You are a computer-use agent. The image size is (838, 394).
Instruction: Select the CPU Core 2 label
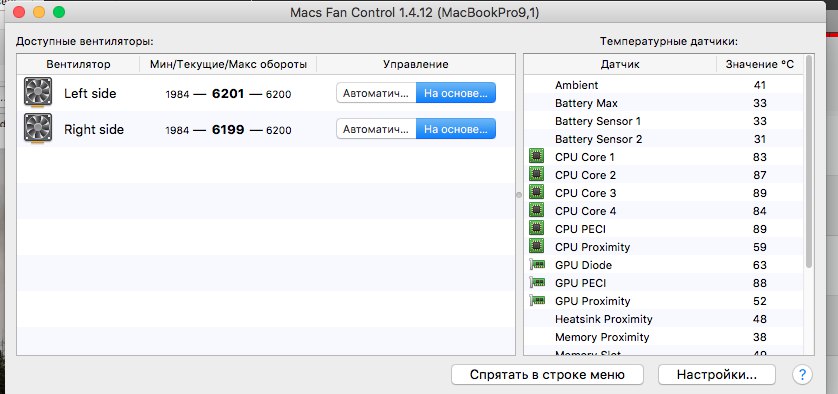(585, 175)
